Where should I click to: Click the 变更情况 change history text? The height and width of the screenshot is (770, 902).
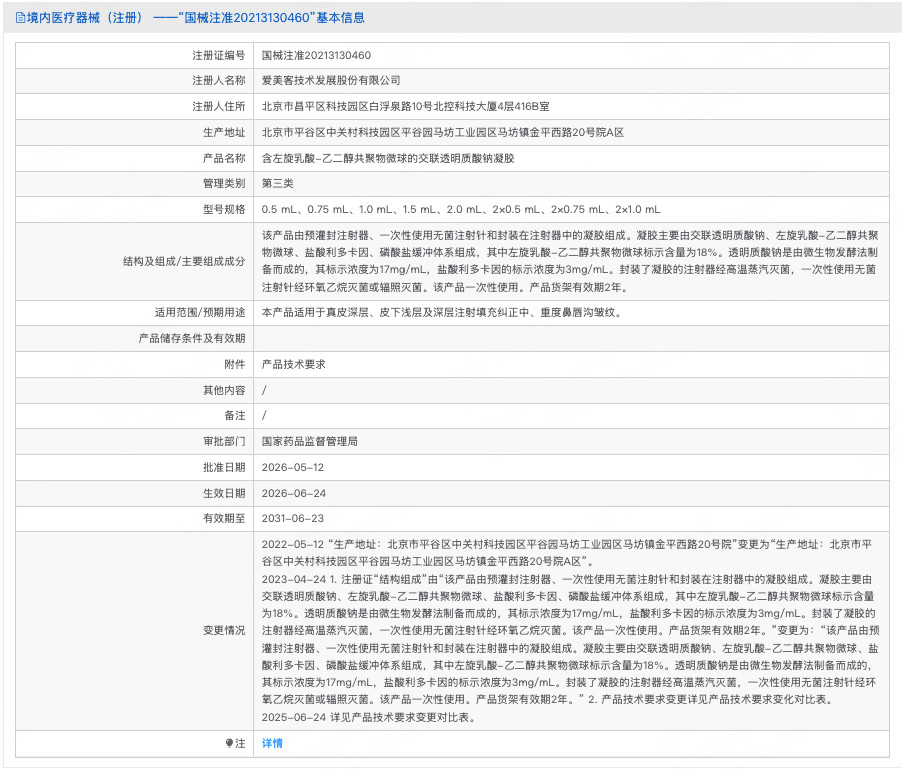[x=570, y=631]
